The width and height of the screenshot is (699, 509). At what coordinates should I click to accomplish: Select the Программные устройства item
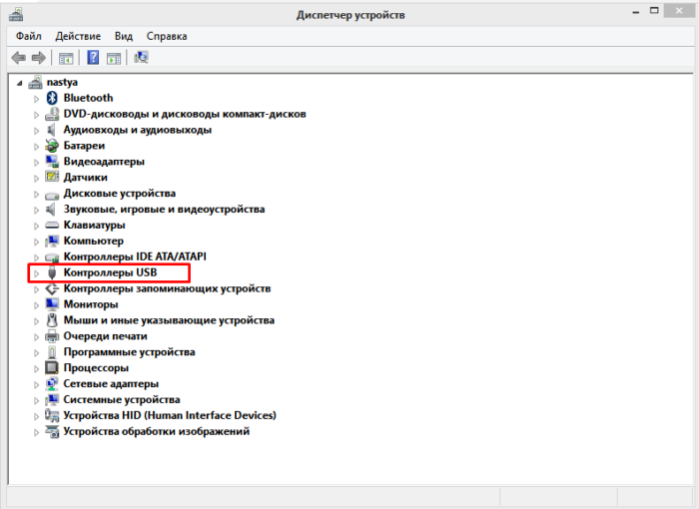pyautogui.click(x=129, y=352)
